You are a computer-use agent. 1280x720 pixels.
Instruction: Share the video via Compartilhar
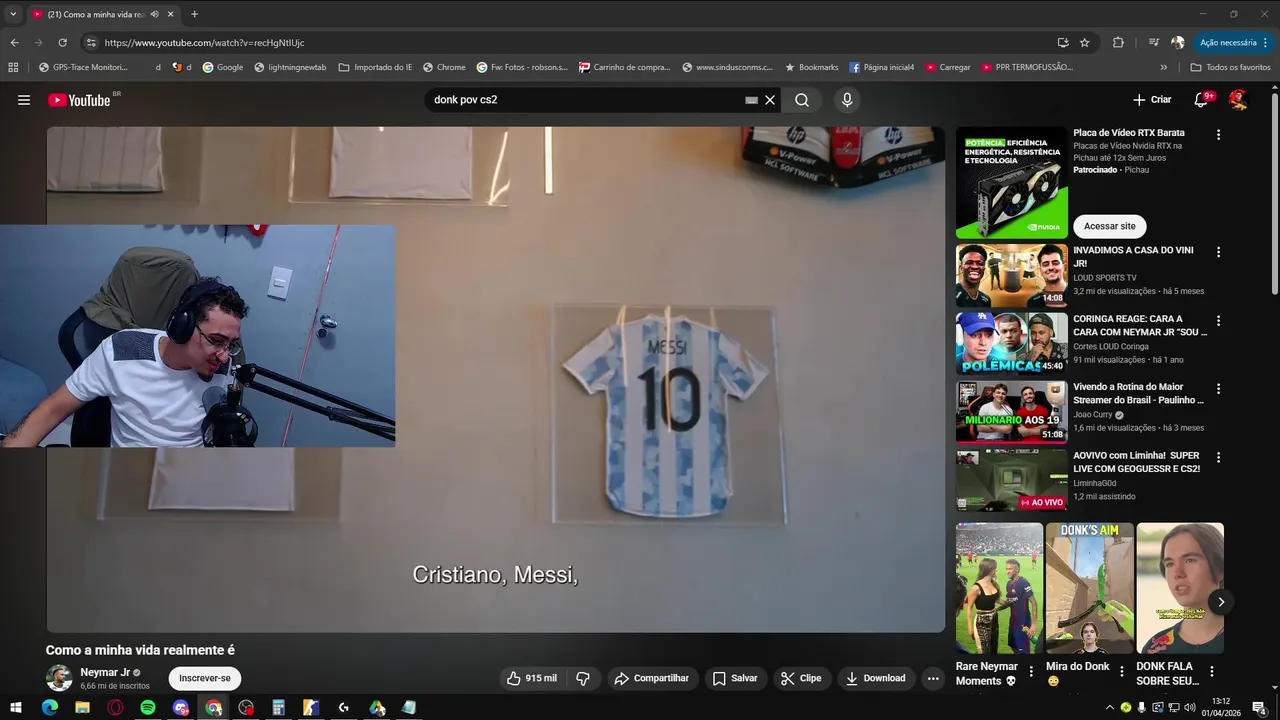(651, 678)
